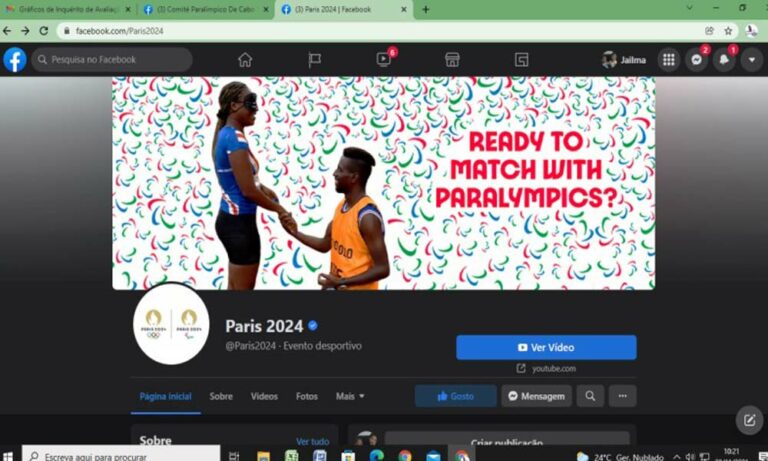This screenshot has height=461, width=768.
Task: Open the Chrome profile avatar icon
Action: click(751, 31)
